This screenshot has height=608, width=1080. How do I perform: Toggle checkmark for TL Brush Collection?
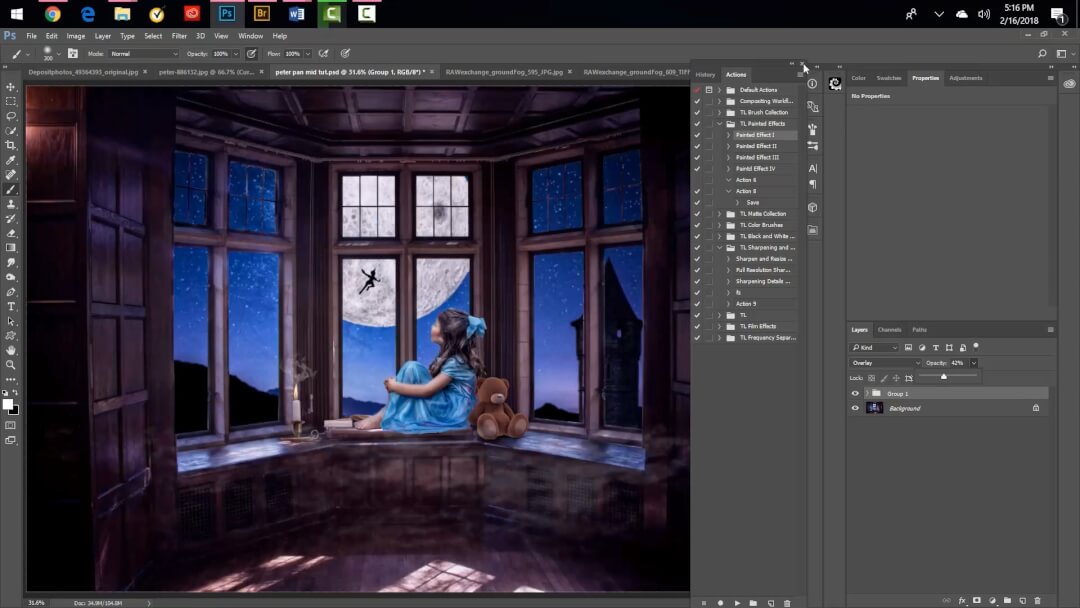(x=697, y=112)
